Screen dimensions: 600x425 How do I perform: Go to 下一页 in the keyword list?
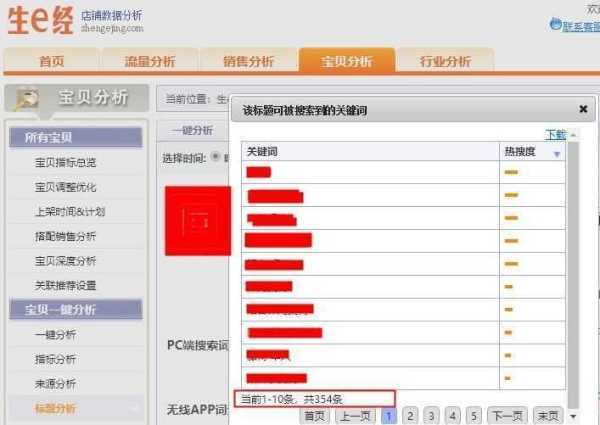click(x=507, y=415)
